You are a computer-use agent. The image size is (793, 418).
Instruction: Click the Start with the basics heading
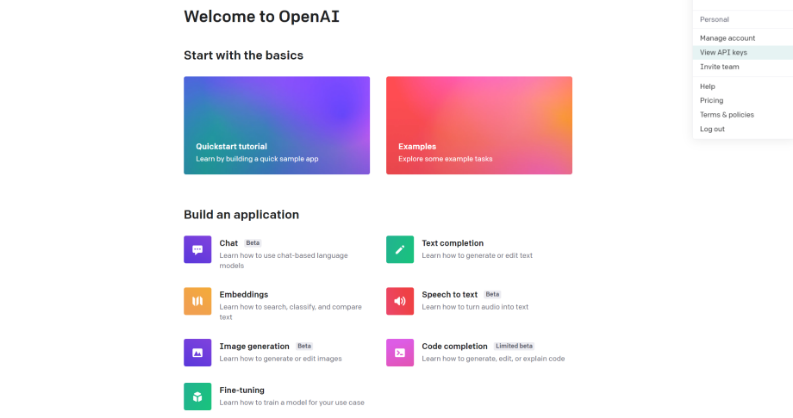243,55
